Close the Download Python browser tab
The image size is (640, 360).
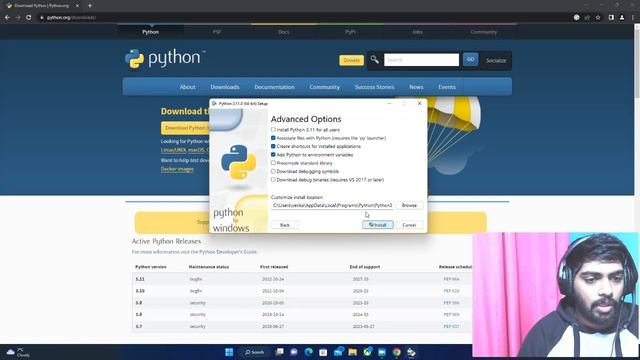click(x=78, y=6)
